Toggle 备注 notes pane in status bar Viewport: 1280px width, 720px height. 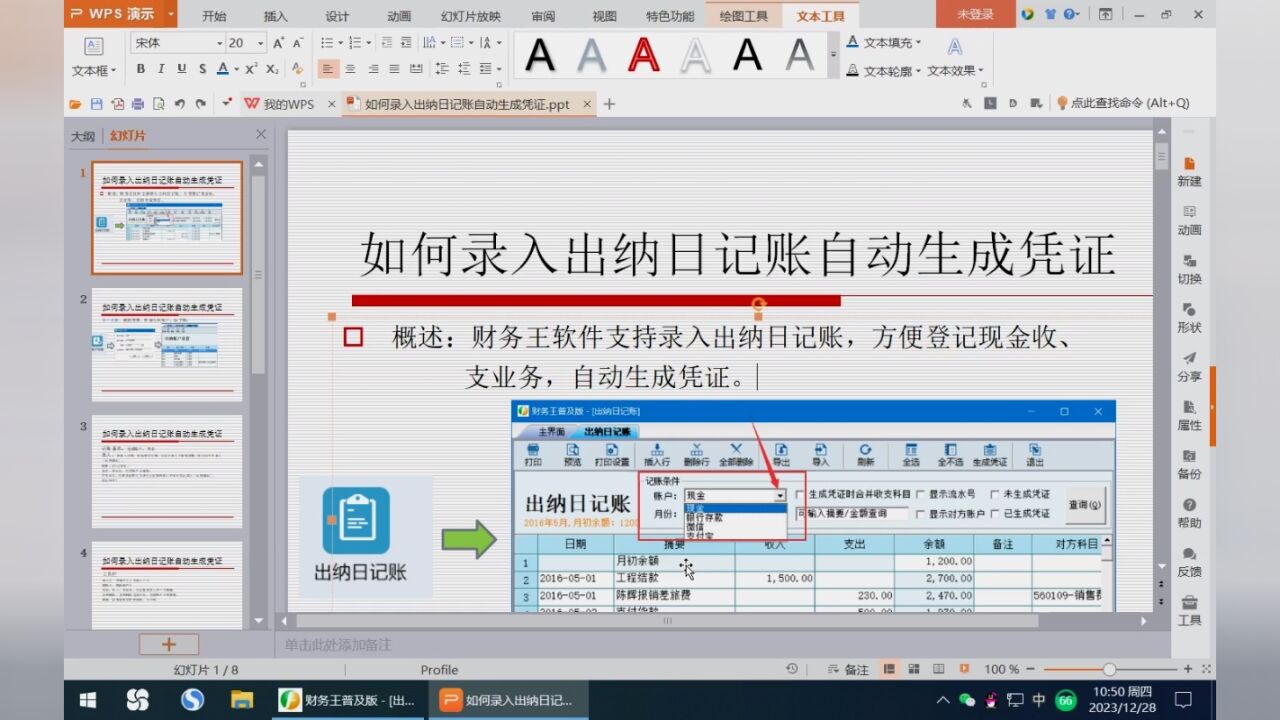point(849,669)
